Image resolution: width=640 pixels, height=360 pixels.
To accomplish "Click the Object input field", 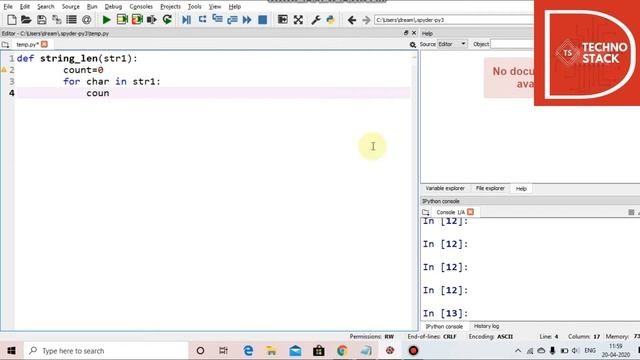I will tap(512, 44).
